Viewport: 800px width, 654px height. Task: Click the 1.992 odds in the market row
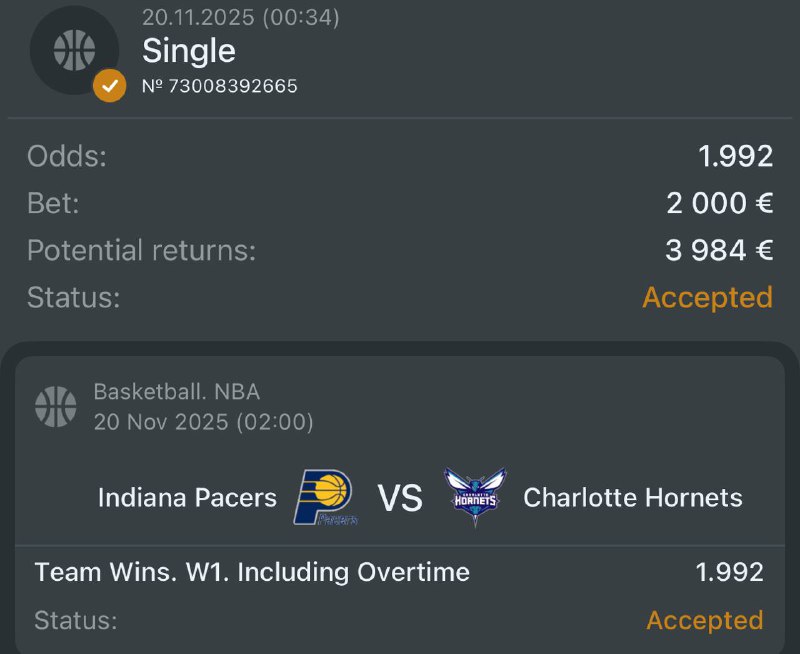729,572
